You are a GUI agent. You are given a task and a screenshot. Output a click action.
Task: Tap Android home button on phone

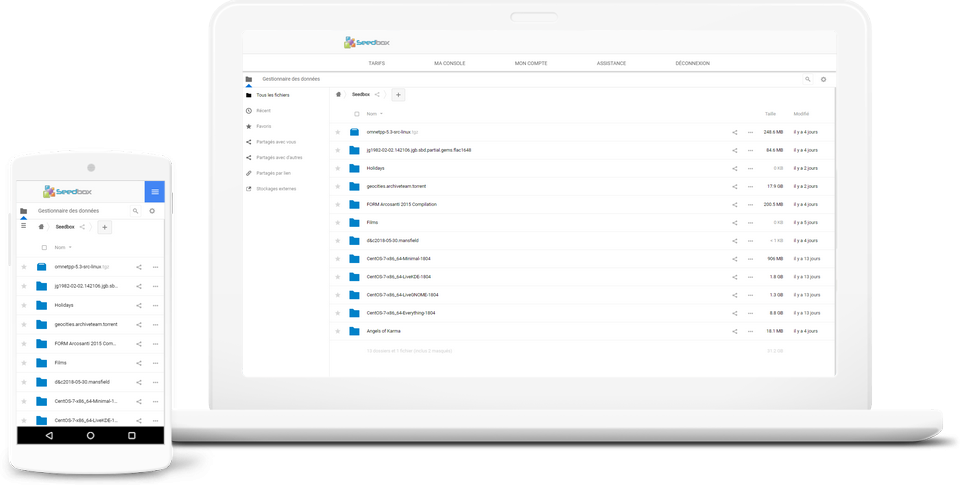click(91, 435)
